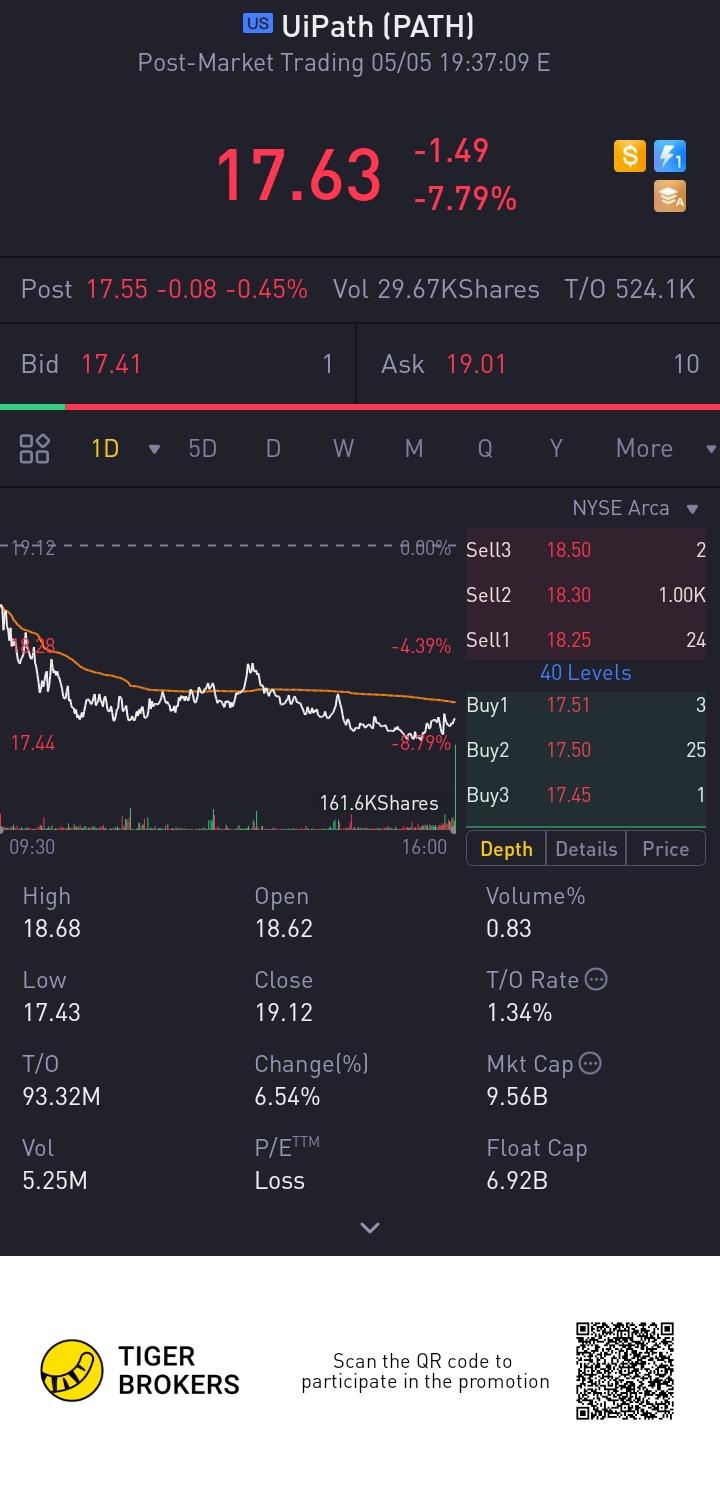Image resolution: width=720 pixels, height=1486 pixels.
Task: Select the Price tab
Action: 666,849
